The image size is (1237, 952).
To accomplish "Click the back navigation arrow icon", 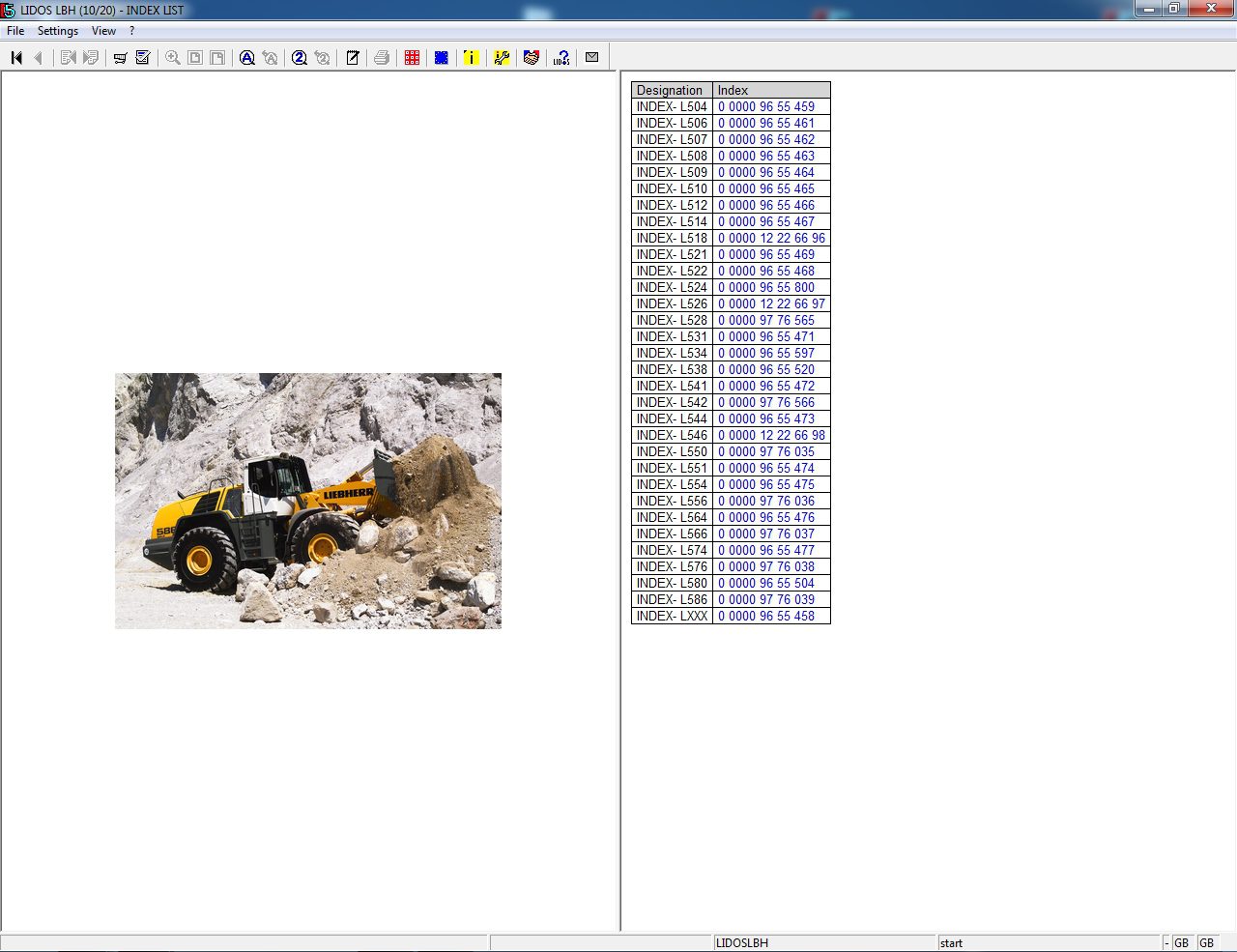I will point(38,57).
